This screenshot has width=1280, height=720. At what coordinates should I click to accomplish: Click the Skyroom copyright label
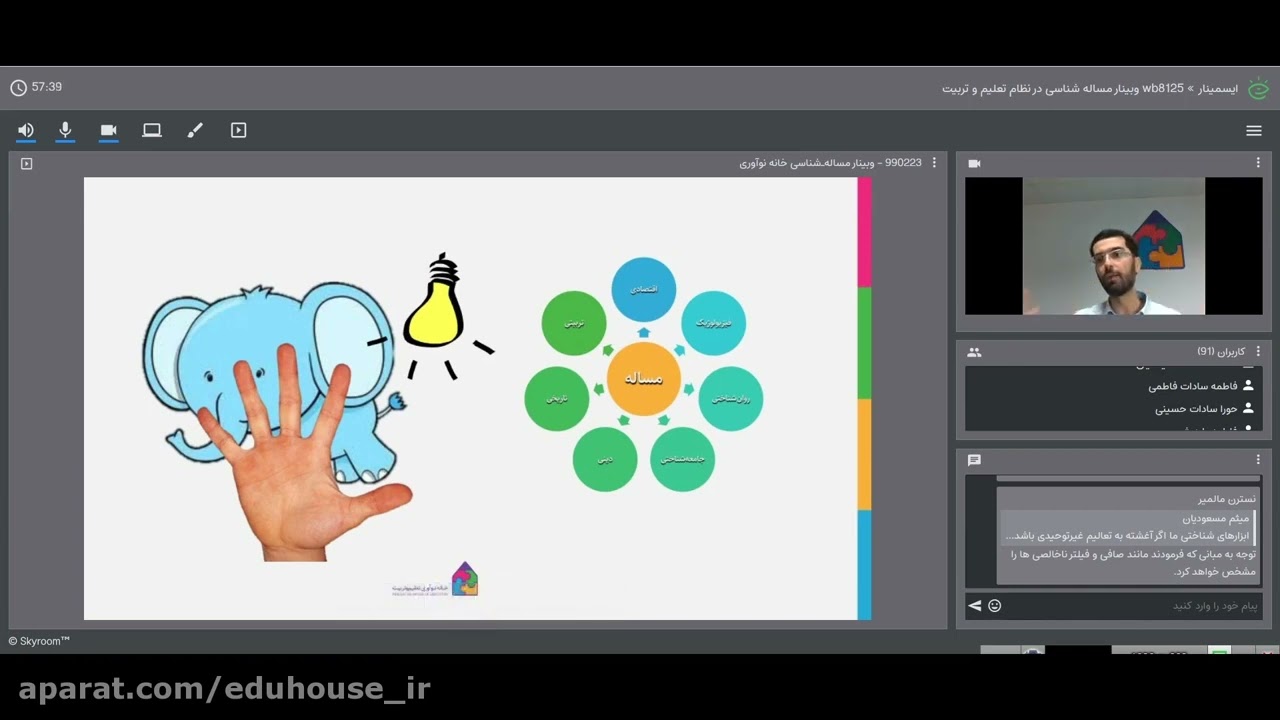click(39, 641)
